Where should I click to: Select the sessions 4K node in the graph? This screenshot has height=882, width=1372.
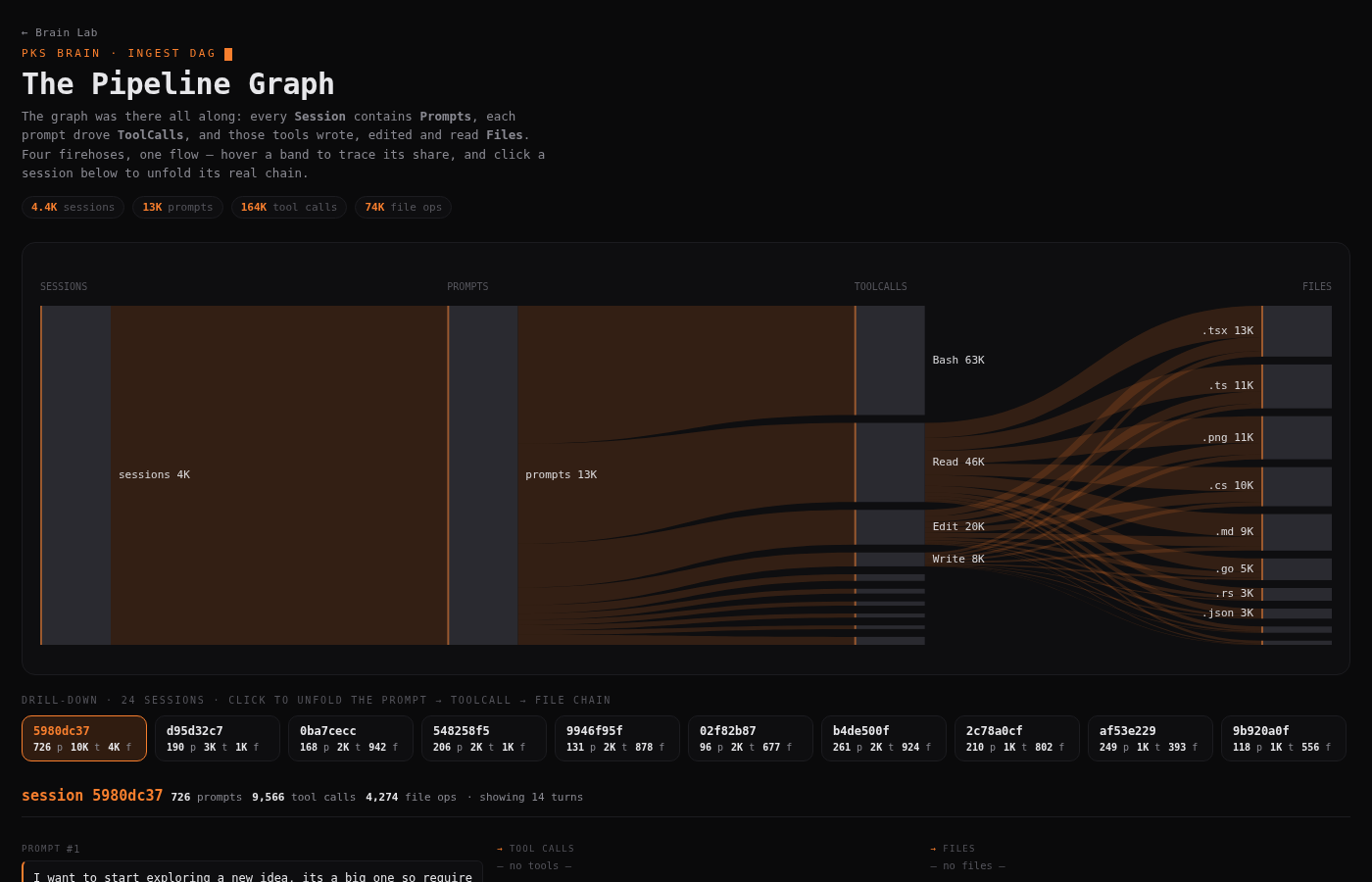(x=76, y=475)
